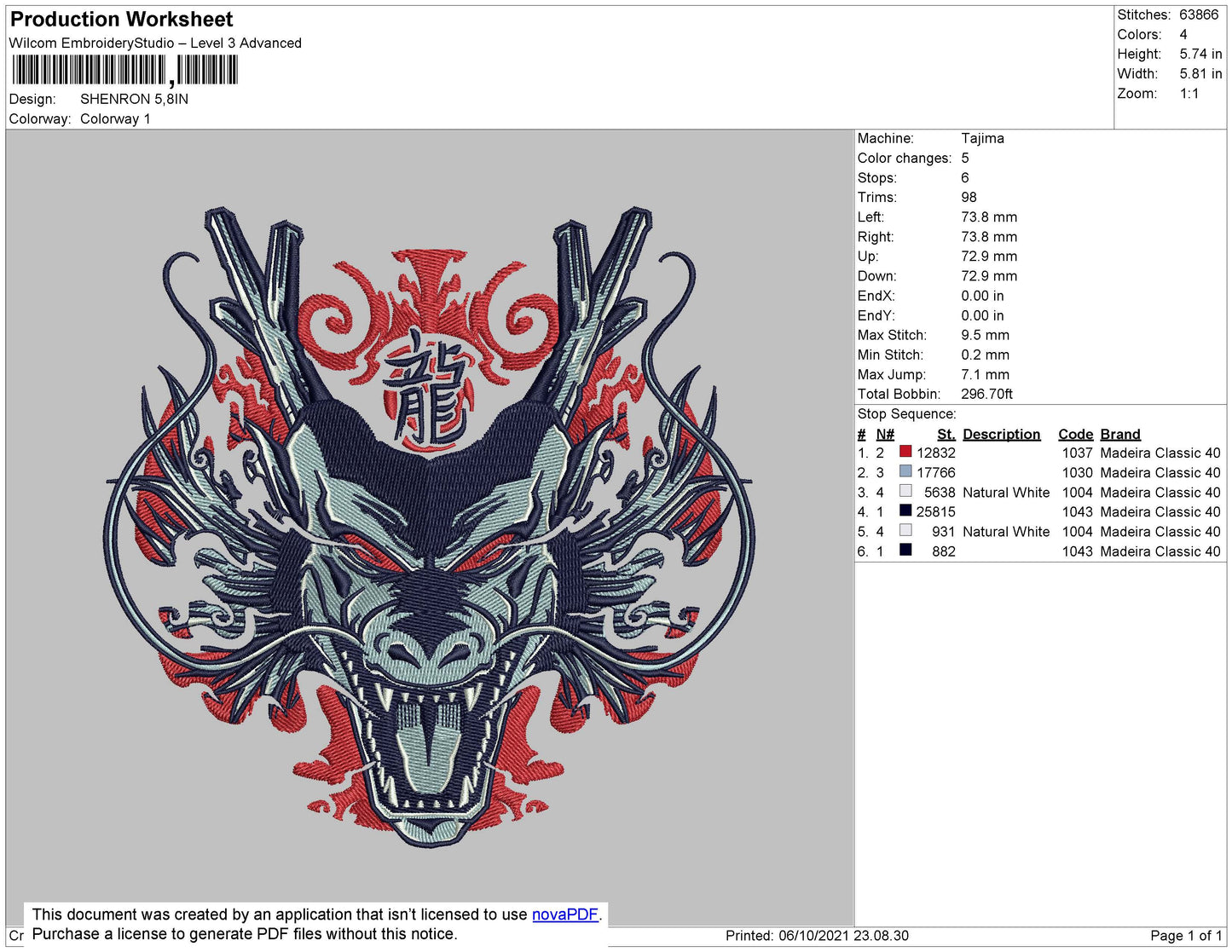Viewport: 1232px width, 952px height.
Task: Click the Printed date in the footer
Action: pyautogui.click(x=816, y=936)
